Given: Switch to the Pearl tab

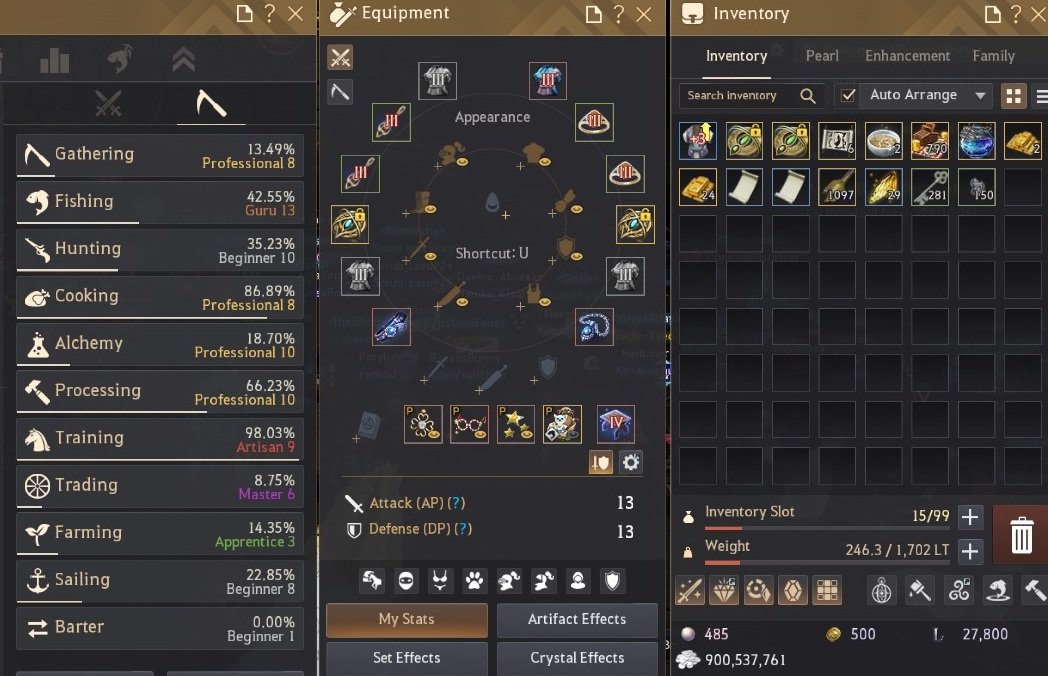Looking at the screenshot, I should pos(822,56).
